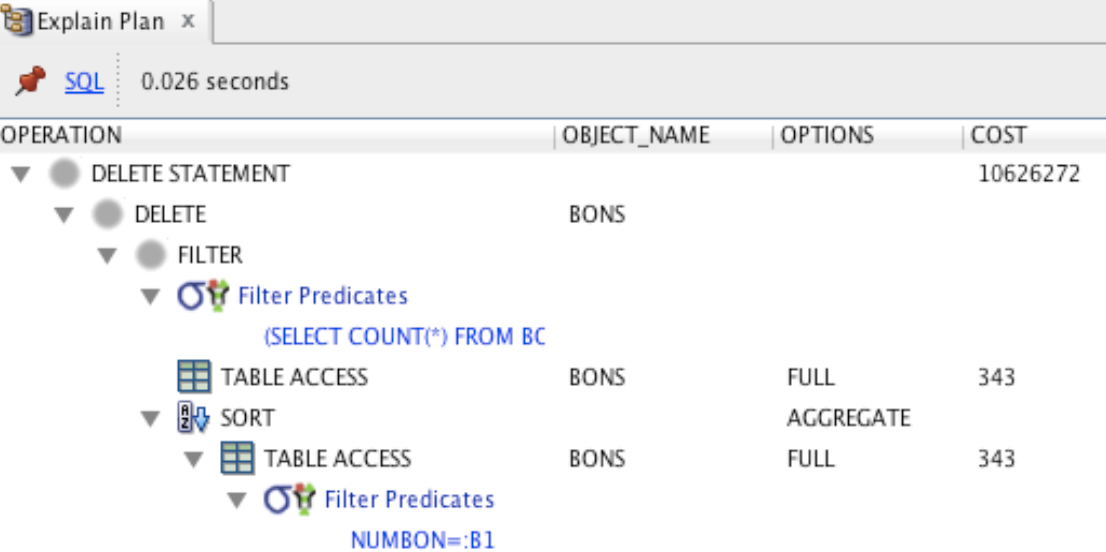Close the Explain Plan tab
This screenshot has width=1106, height=552.
tap(188, 21)
